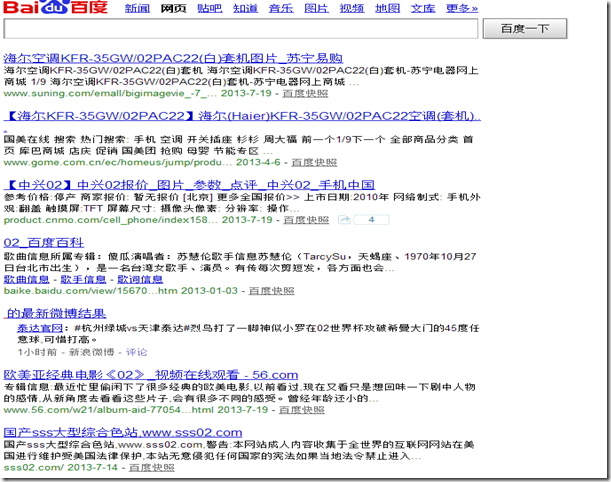Click the 百度一下 search button

tap(525, 28)
